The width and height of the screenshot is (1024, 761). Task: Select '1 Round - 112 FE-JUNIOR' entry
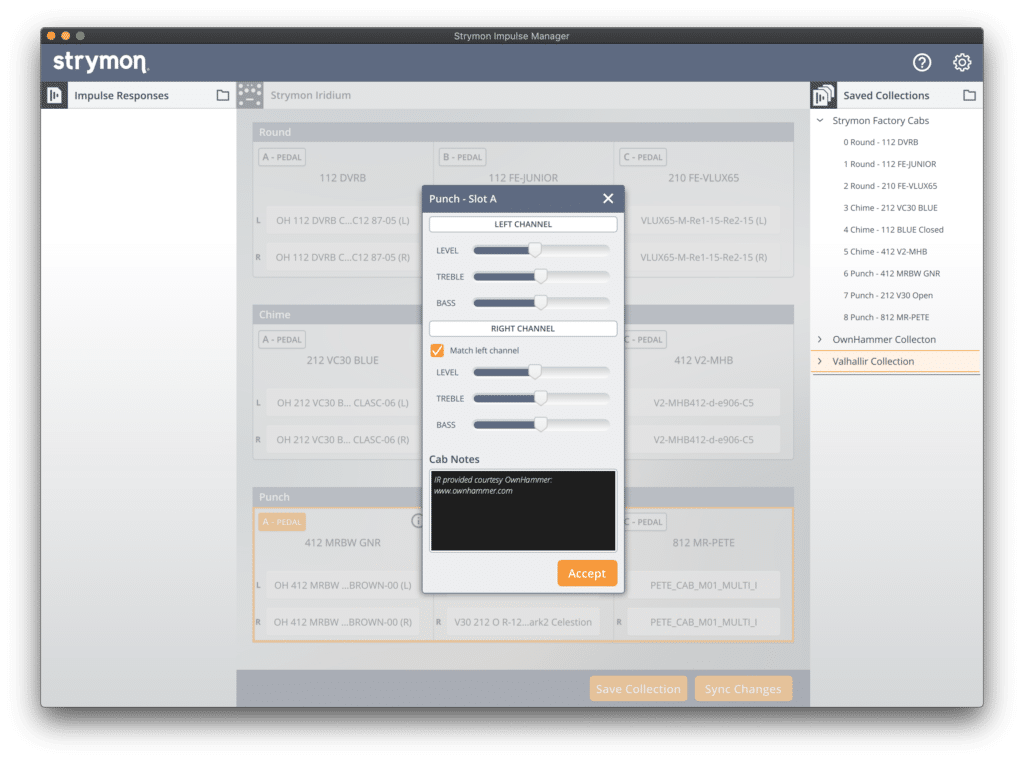[x=889, y=164]
